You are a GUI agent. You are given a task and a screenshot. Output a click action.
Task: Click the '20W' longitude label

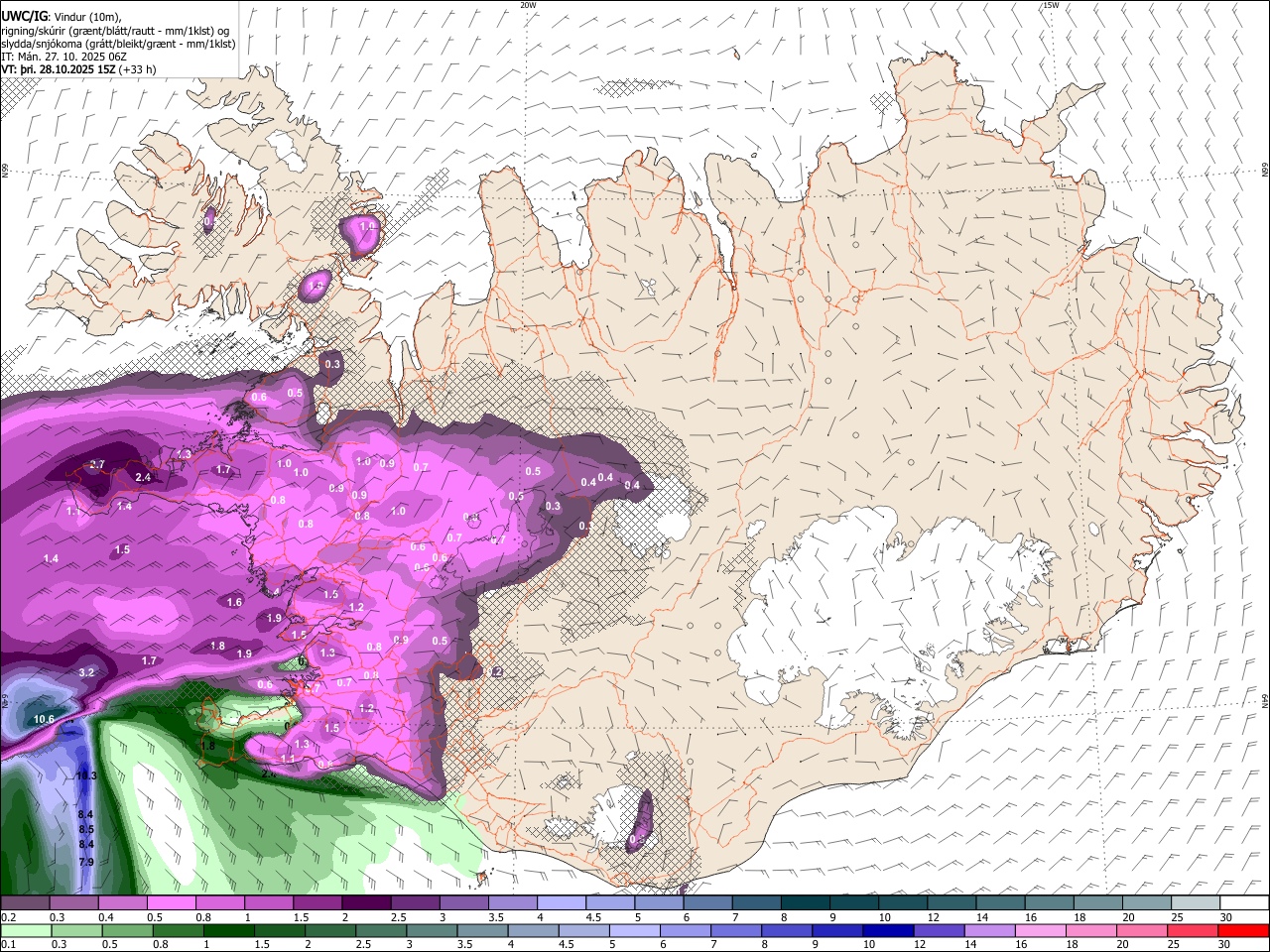tap(528, 5)
